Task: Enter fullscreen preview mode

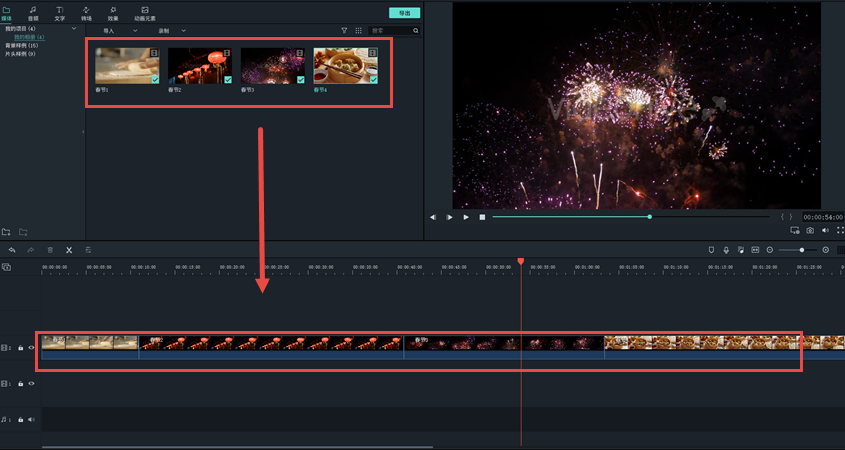Action: pyautogui.click(x=838, y=230)
